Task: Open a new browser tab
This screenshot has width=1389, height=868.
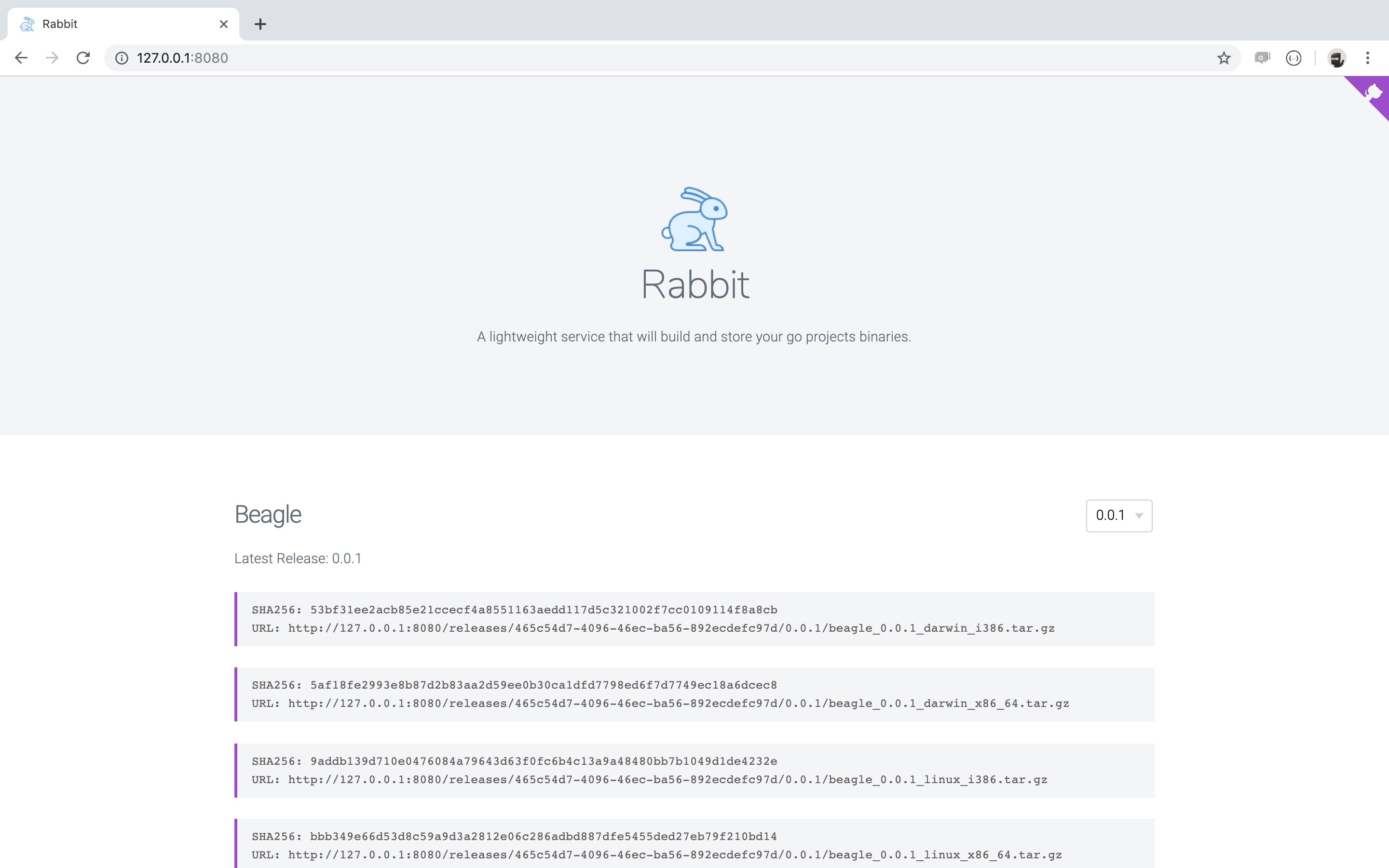Action: coord(260,24)
